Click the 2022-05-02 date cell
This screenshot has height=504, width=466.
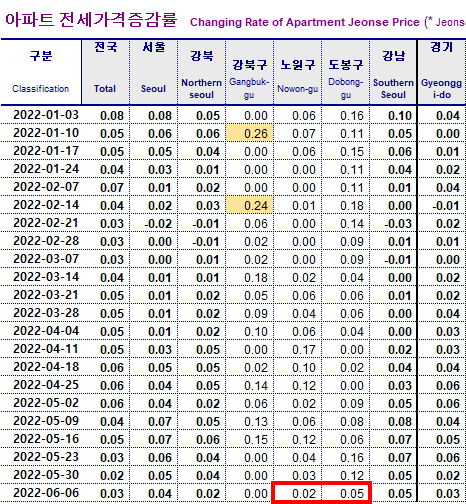[x=41, y=403]
